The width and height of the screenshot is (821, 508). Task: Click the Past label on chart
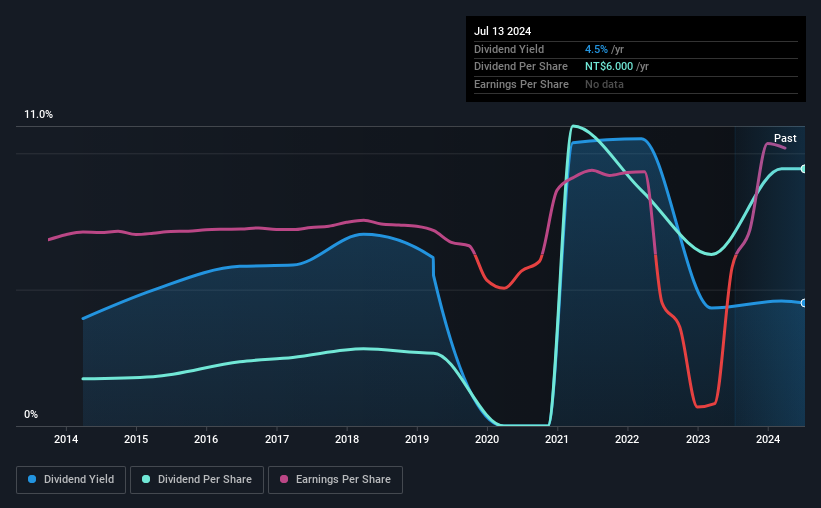tap(785, 138)
